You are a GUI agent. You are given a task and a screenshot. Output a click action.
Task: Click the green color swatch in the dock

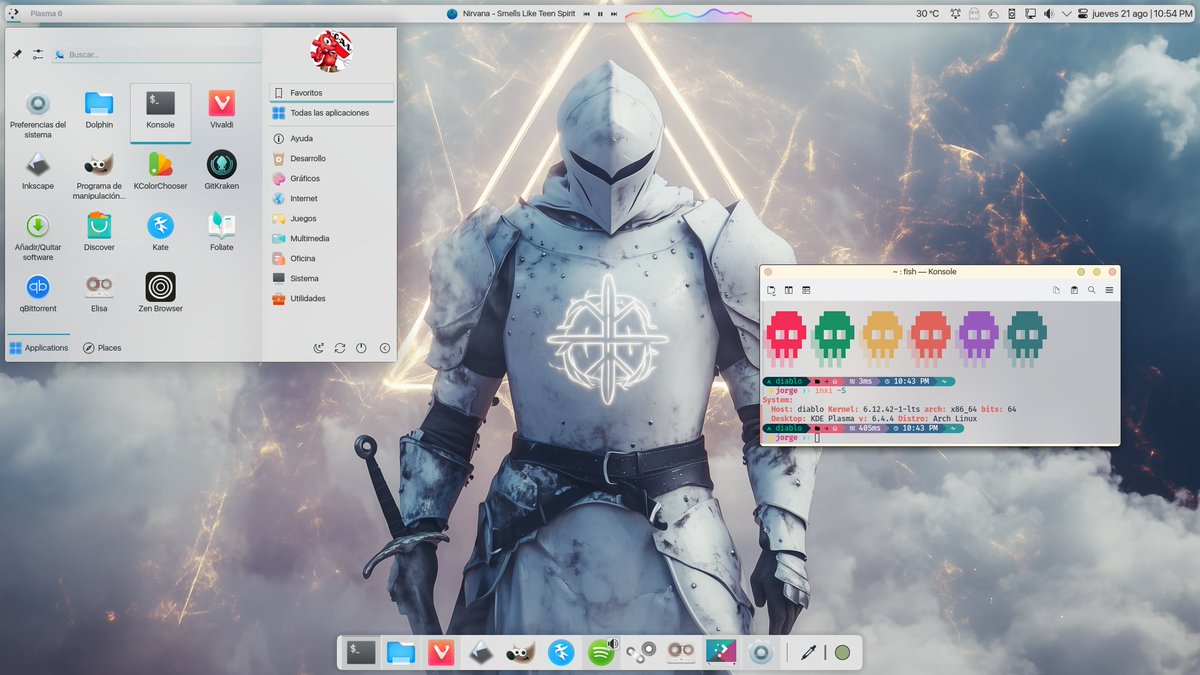click(843, 654)
